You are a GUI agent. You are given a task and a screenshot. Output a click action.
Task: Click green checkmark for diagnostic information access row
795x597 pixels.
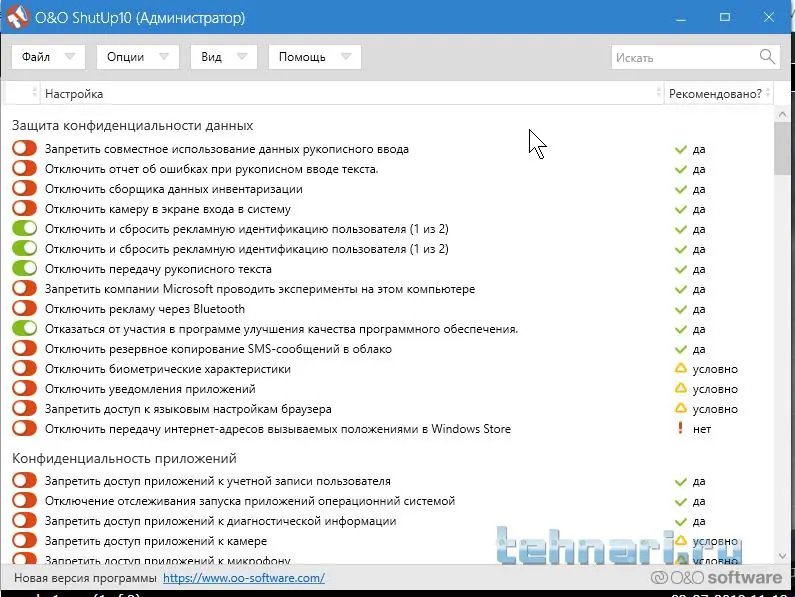(x=680, y=521)
